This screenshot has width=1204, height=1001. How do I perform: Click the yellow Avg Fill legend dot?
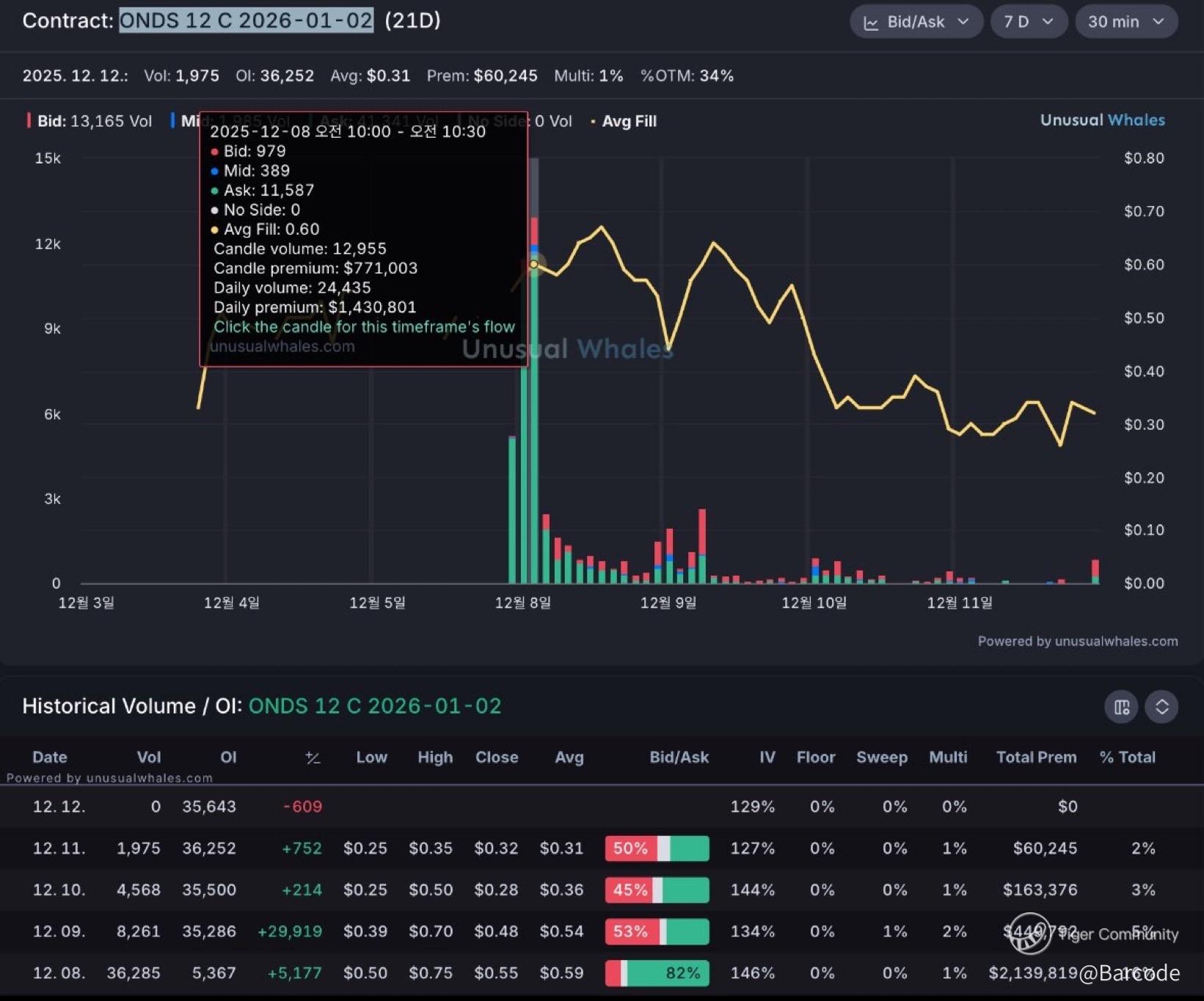[x=593, y=122]
